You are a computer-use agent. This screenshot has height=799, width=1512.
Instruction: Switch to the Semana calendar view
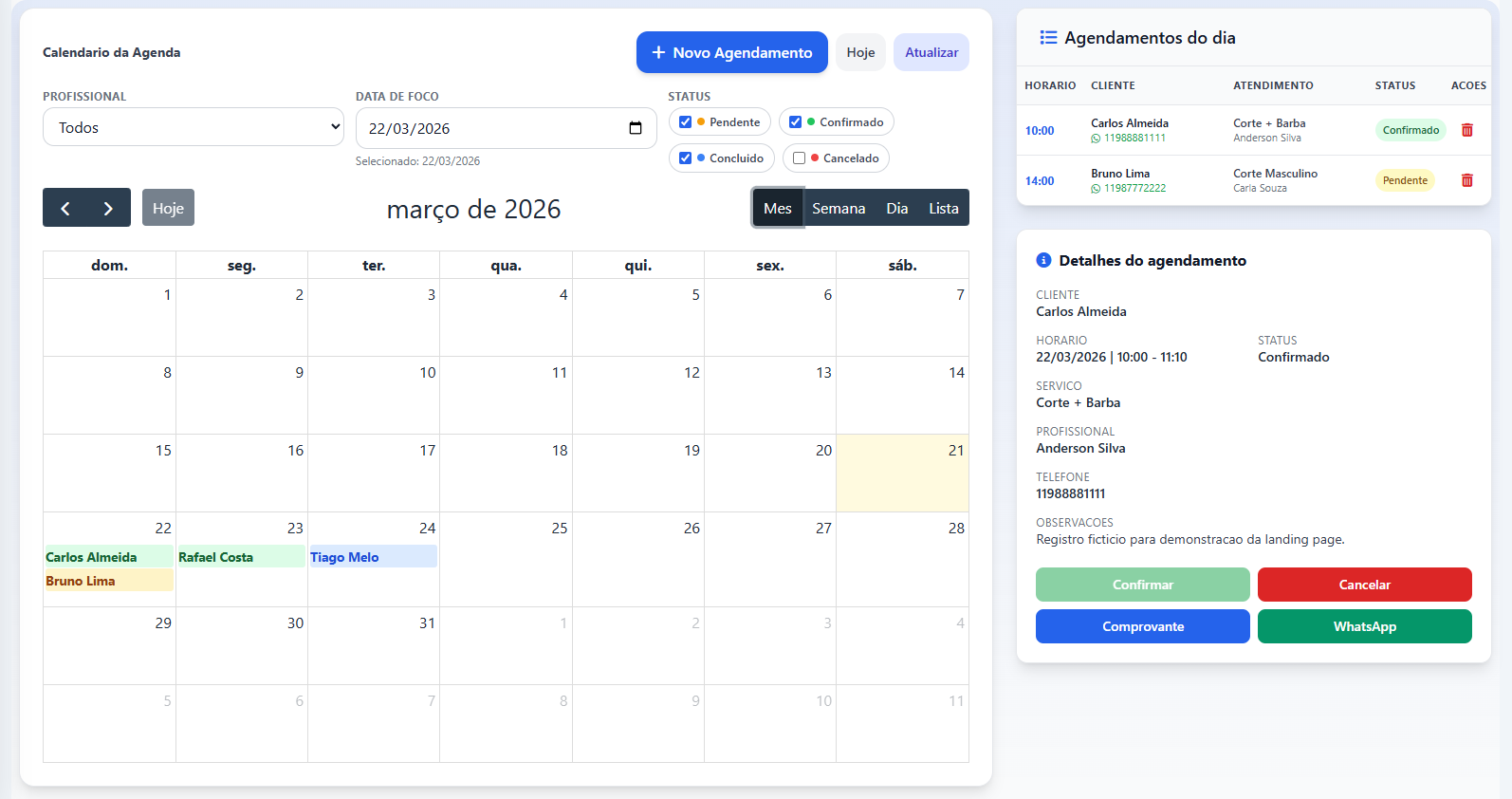click(x=839, y=208)
